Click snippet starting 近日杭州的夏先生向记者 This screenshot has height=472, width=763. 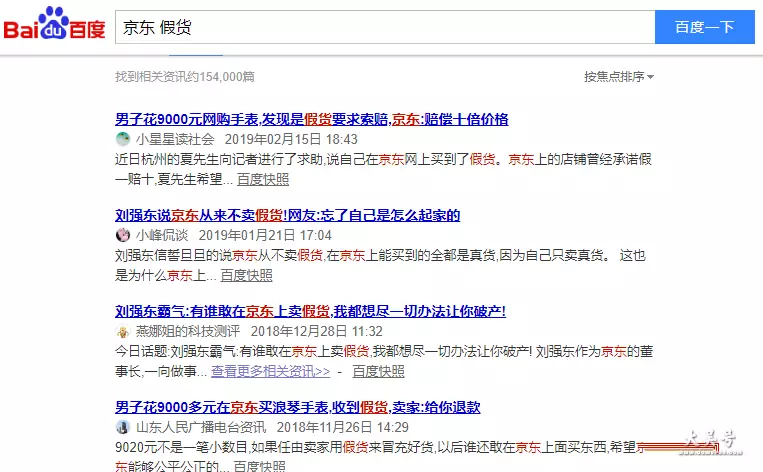383,169
